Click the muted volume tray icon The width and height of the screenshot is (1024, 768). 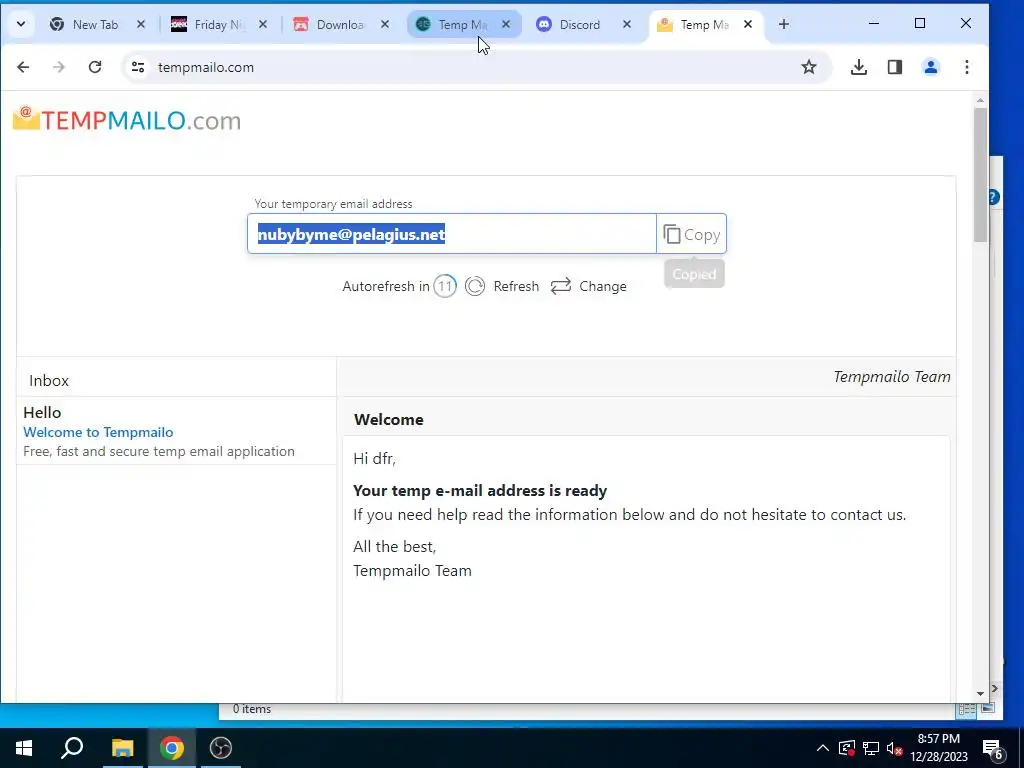point(895,748)
